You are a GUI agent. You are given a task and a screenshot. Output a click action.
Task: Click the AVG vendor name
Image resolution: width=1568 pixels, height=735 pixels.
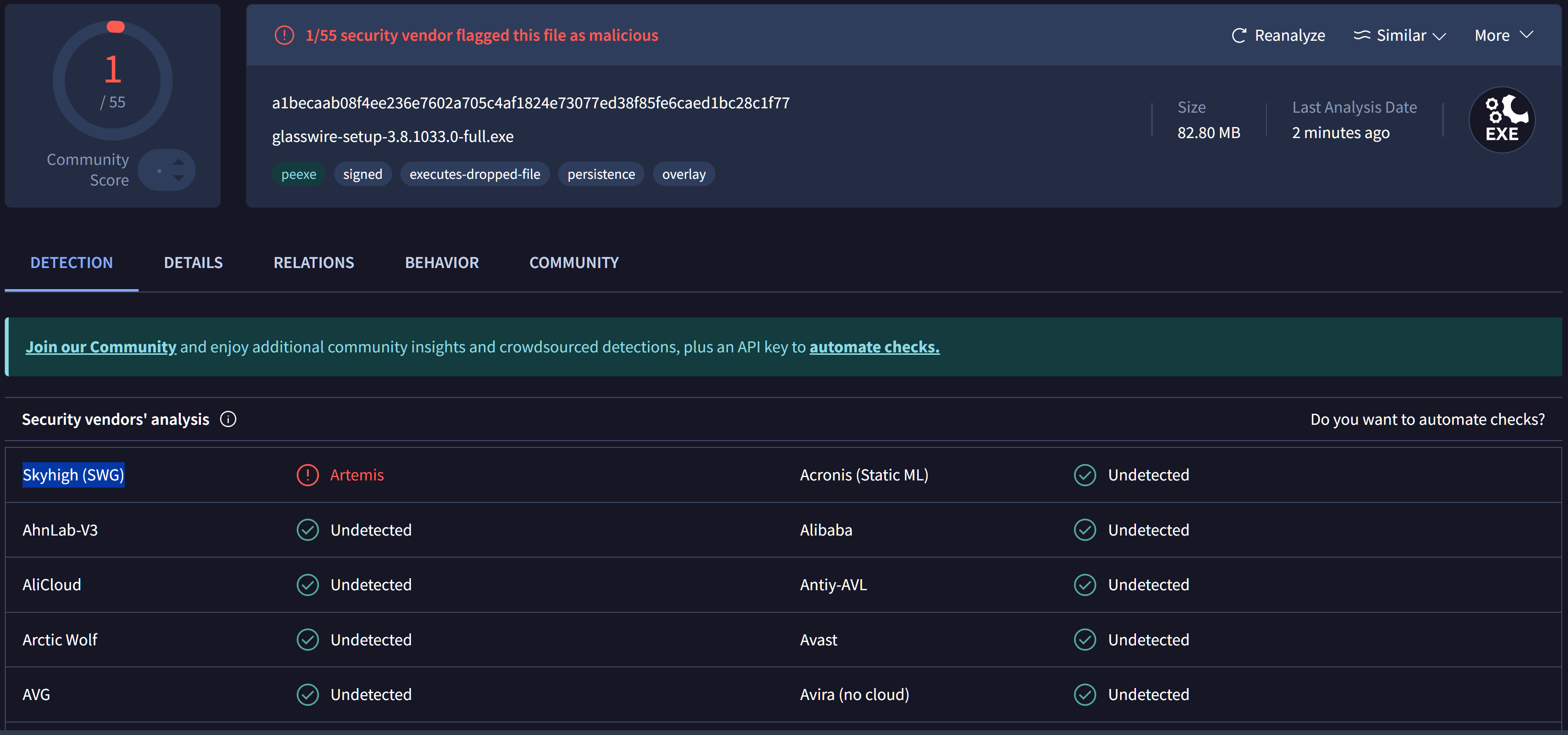point(36,694)
